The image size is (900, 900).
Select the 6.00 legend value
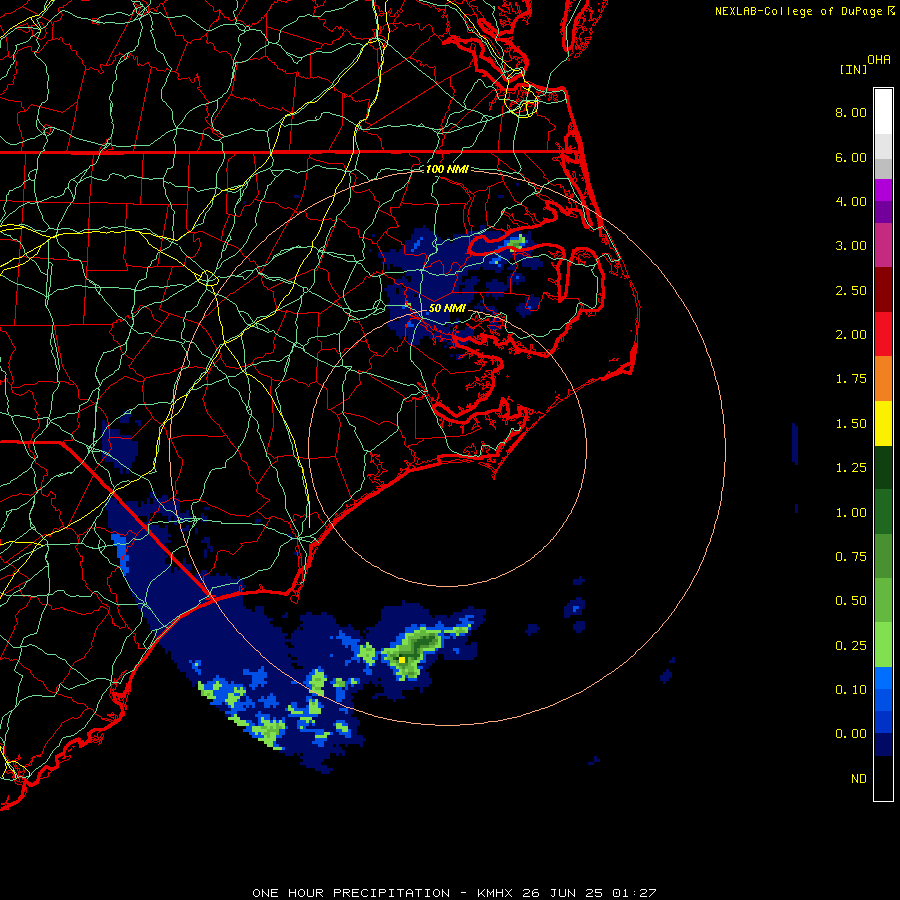coord(851,157)
